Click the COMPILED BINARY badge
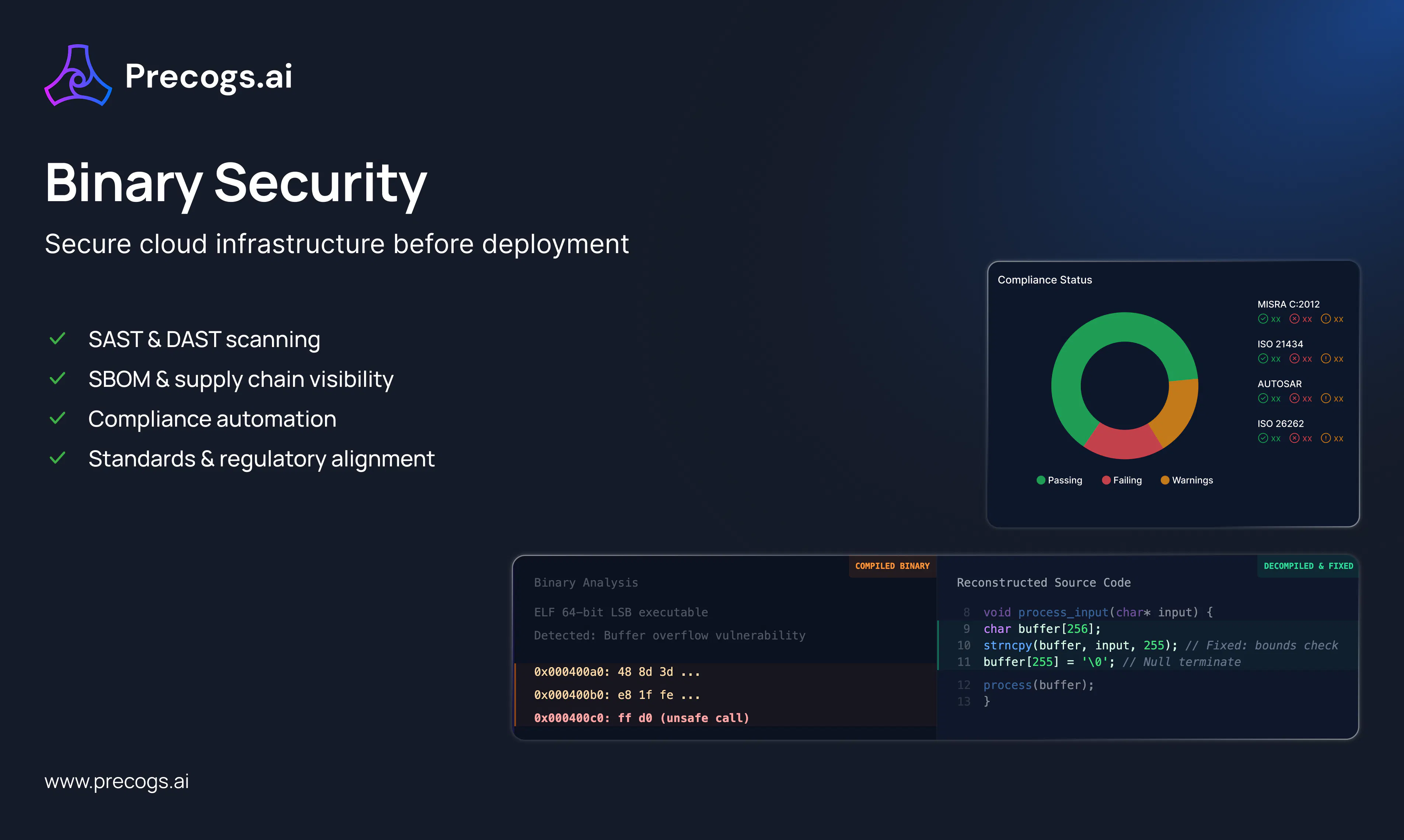Screen dimensions: 1404x840 click(892, 566)
